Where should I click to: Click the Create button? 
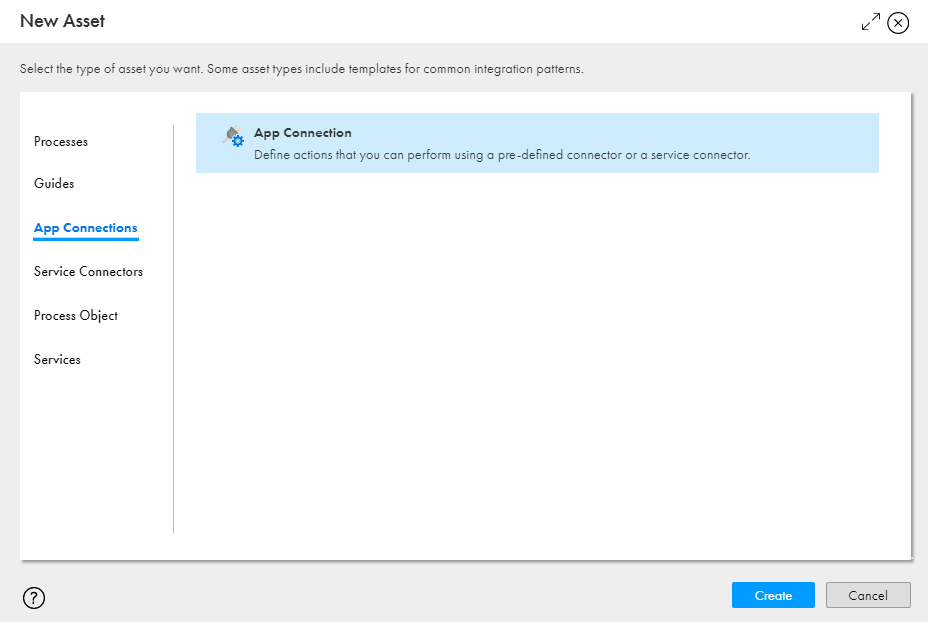click(773, 595)
